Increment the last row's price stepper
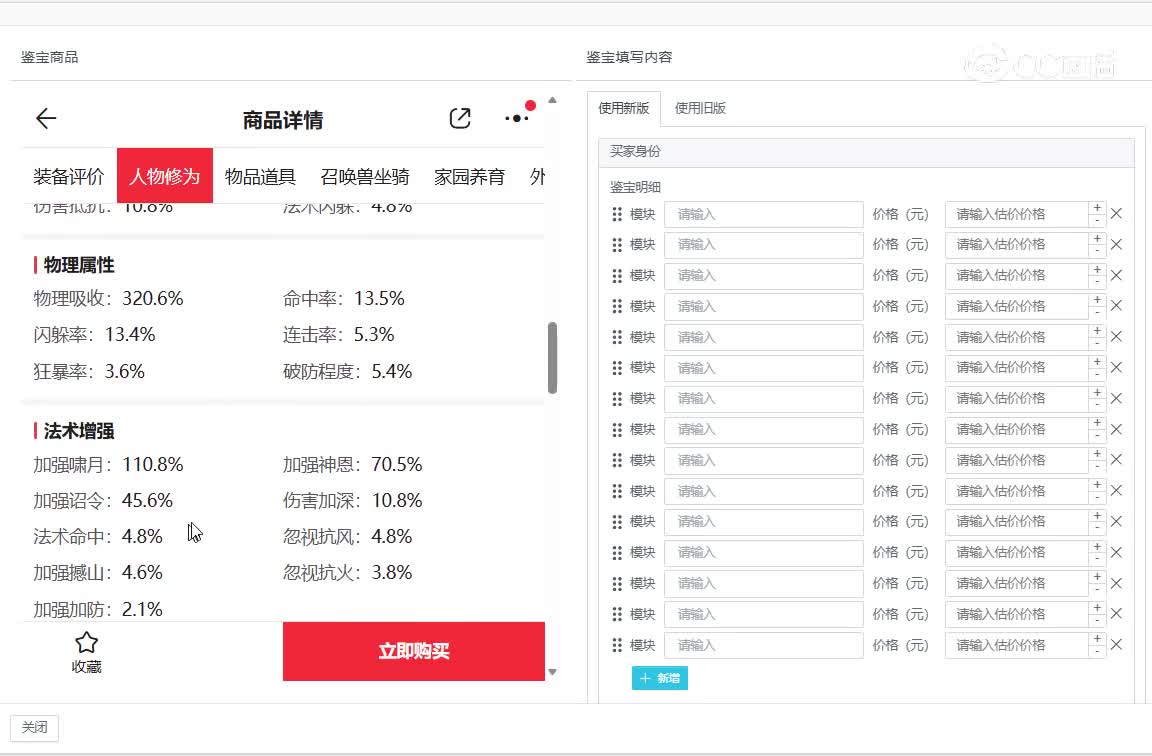 (1097, 639)
